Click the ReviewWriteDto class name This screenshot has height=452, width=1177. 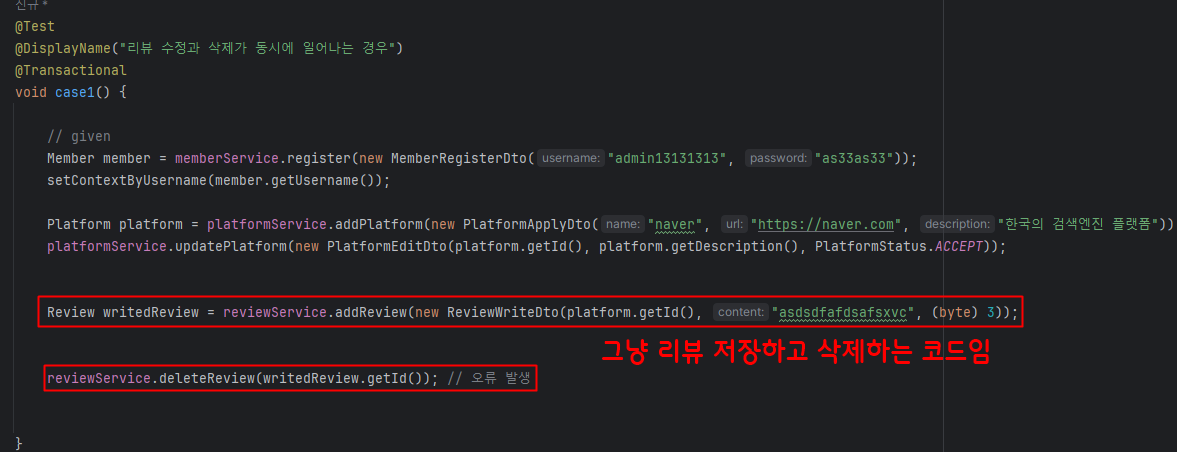(x=503, y=312)
